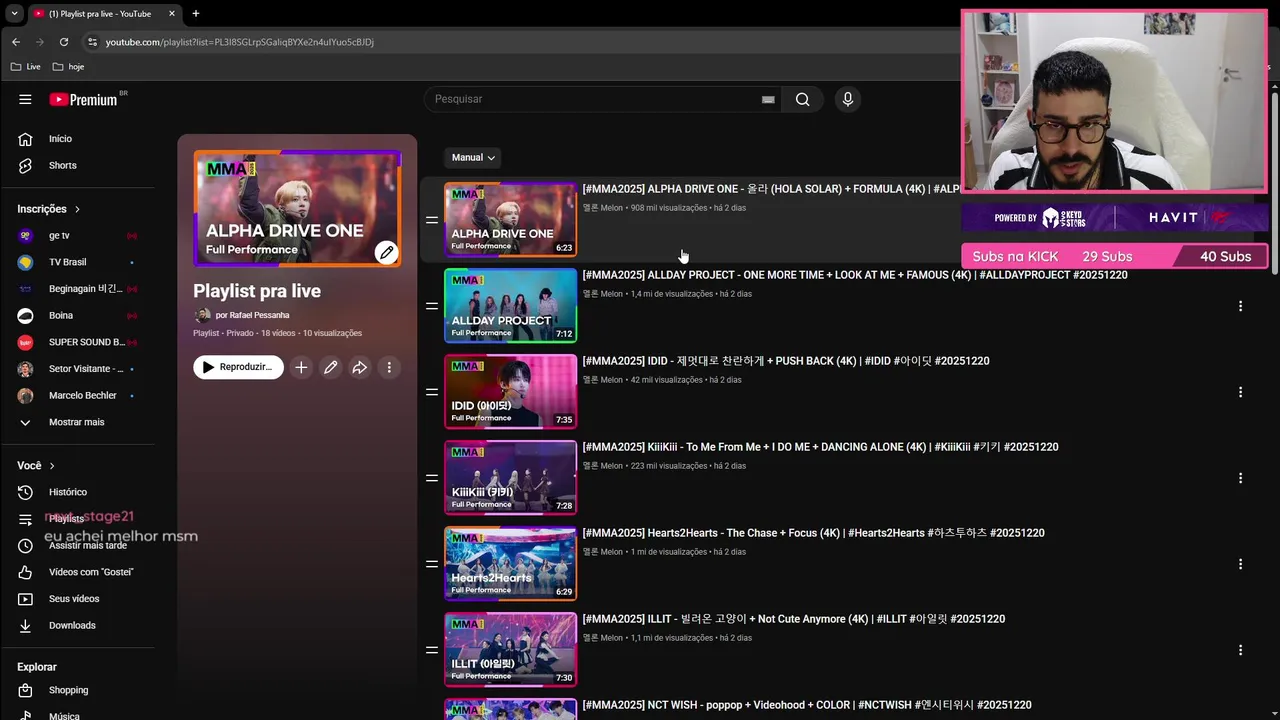Viewport: 1280px width, 720px height.
Task: Click the browser address bar URL
Action: pyautogui.click(x=240, y=42)
